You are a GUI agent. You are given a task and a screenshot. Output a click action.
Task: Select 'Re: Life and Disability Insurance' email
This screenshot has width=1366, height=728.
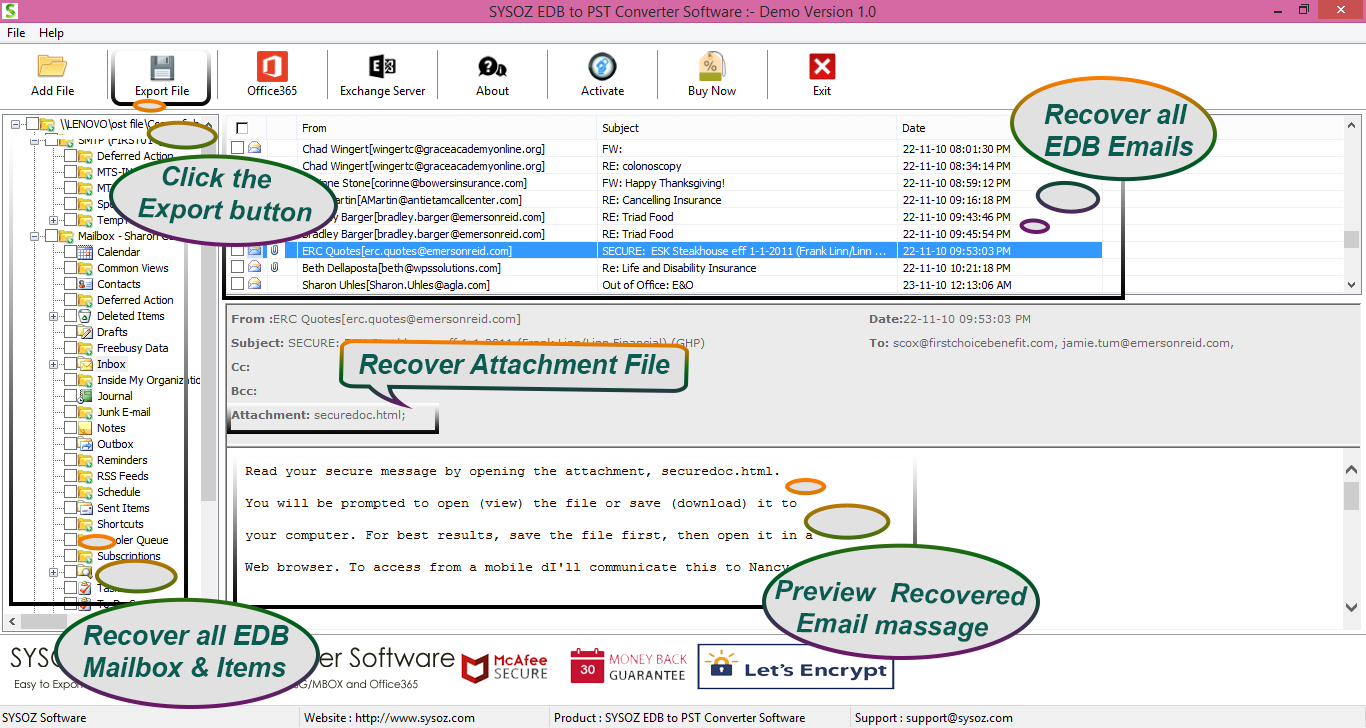pos(679,268)
